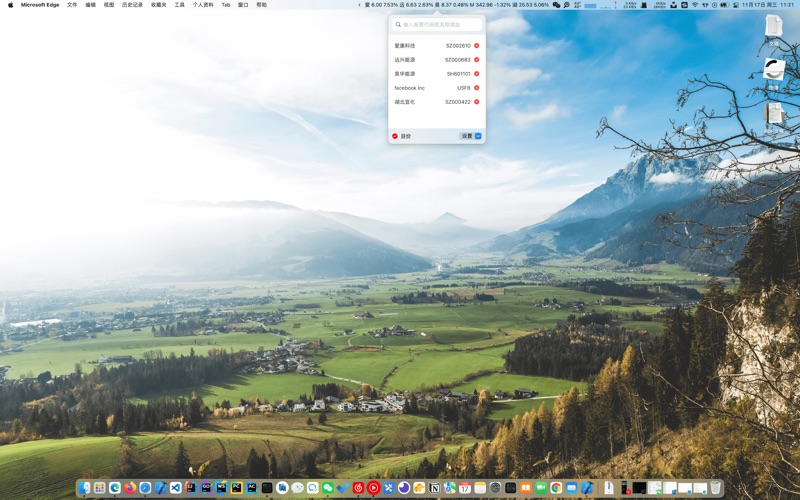Remove stock SZ002610 with its red delete icon

pyautogui.click(x=476, y=46)
